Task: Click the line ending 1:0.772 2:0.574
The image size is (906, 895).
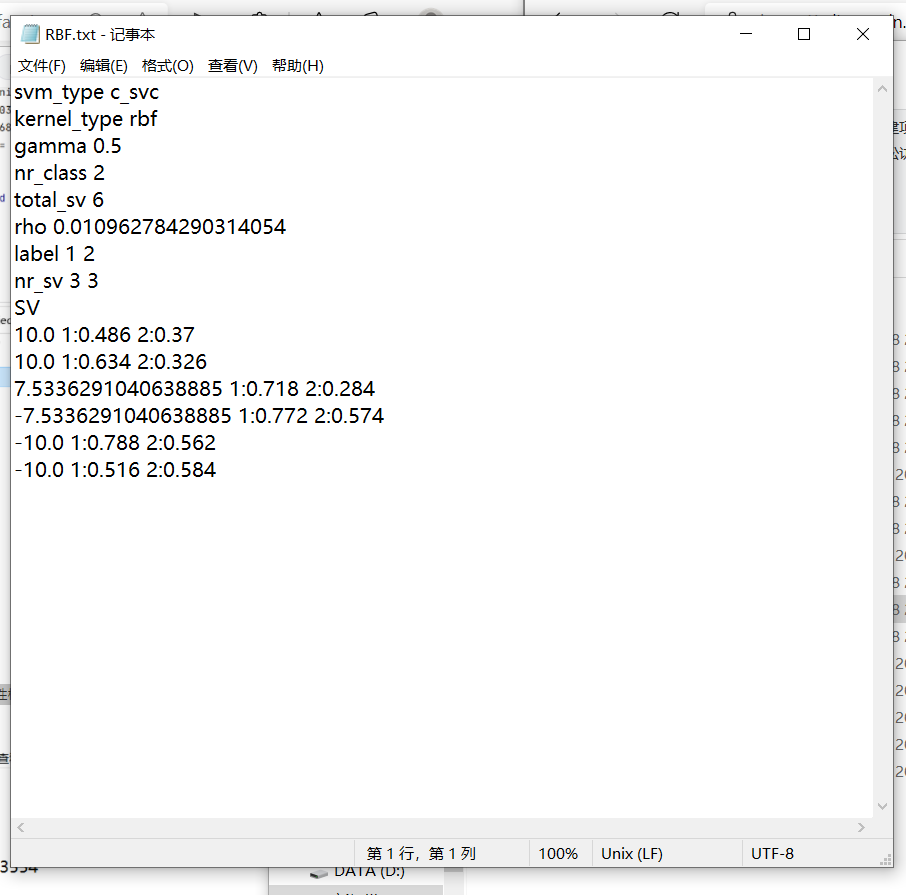Action: tap(199, 416)
